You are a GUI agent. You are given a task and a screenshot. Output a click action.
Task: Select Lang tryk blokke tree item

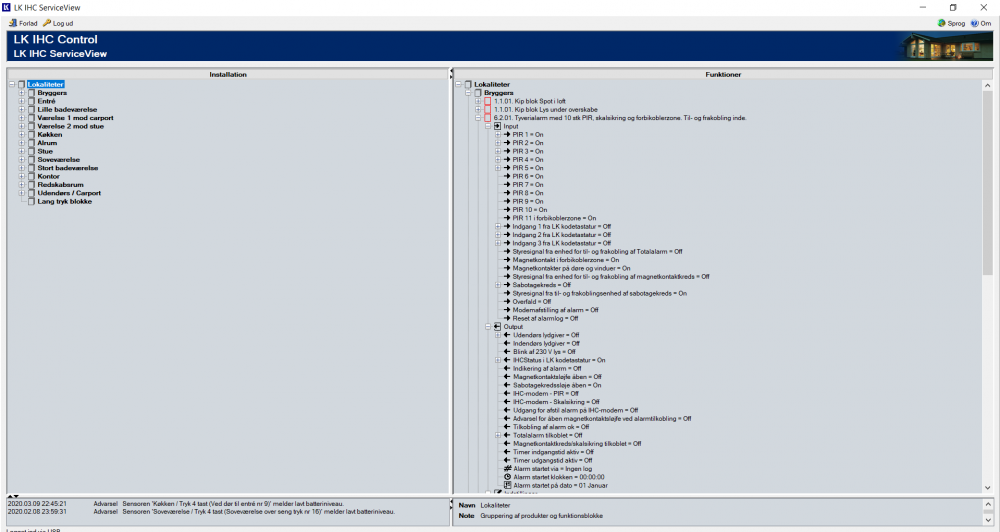pos(66,201)
